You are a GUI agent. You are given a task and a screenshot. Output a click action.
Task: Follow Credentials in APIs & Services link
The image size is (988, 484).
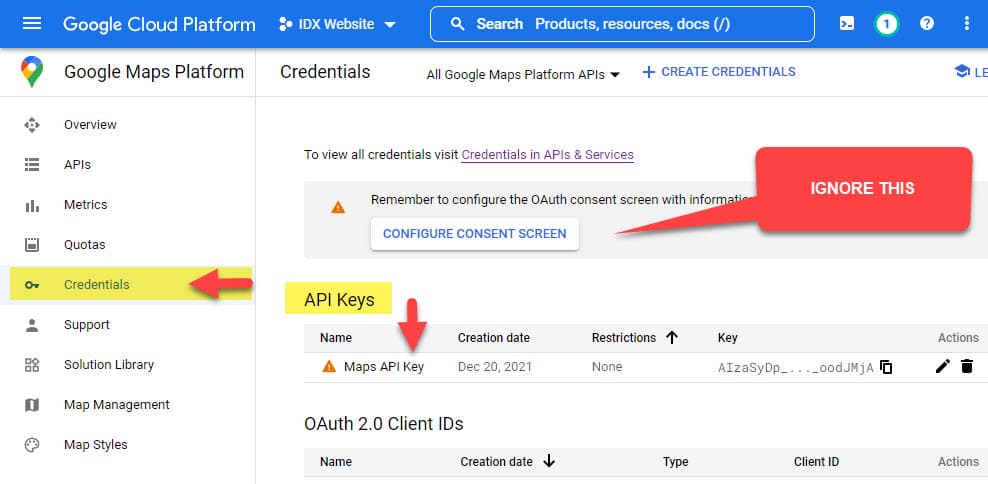[547, 155]
